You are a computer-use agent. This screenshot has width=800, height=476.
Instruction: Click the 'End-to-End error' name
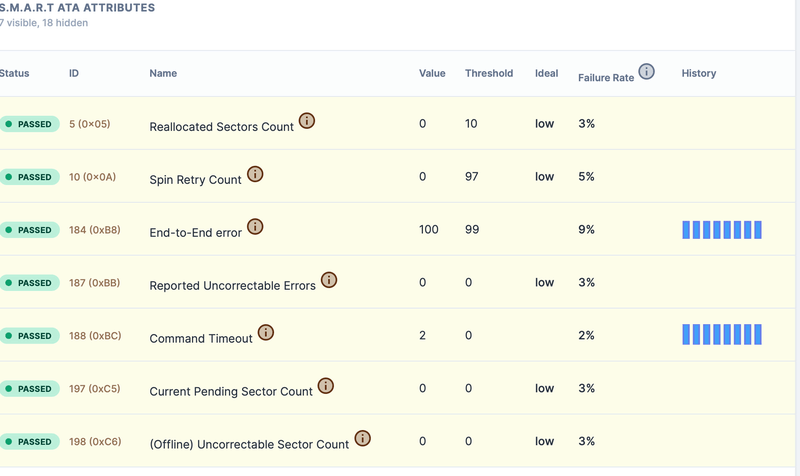click(x=195, y=233)
